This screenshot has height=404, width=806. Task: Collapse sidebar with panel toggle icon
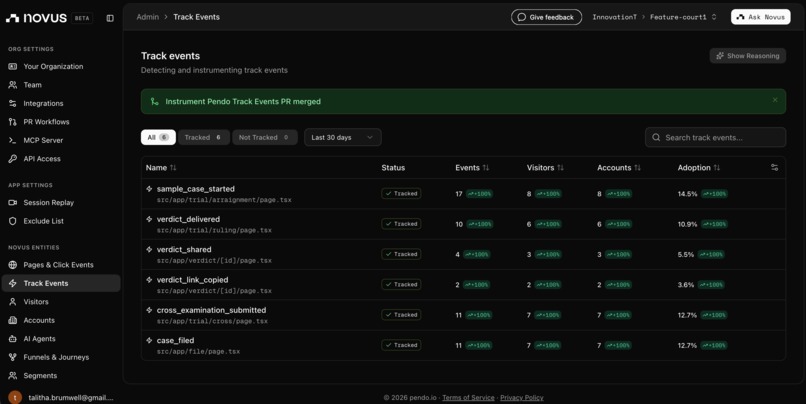tap(110, 18)
